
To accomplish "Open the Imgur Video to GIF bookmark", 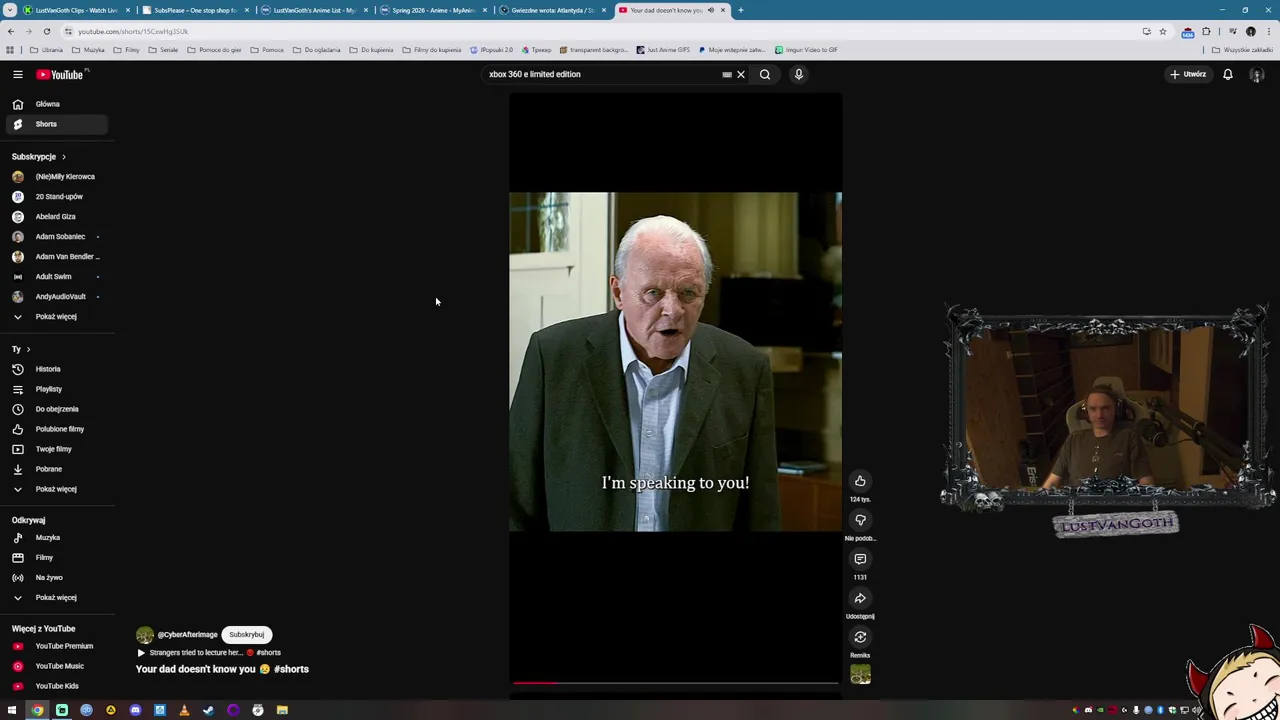I will click(x=806, y=49).
